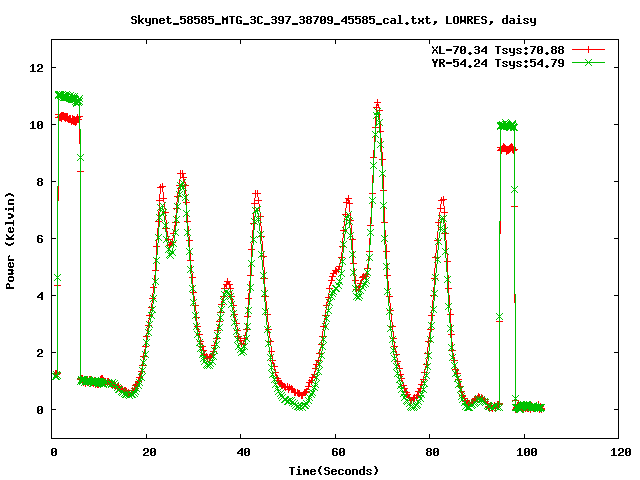Click the tallest peak near 69 seconds
This screenshot has height=480, width=640.
378,103
